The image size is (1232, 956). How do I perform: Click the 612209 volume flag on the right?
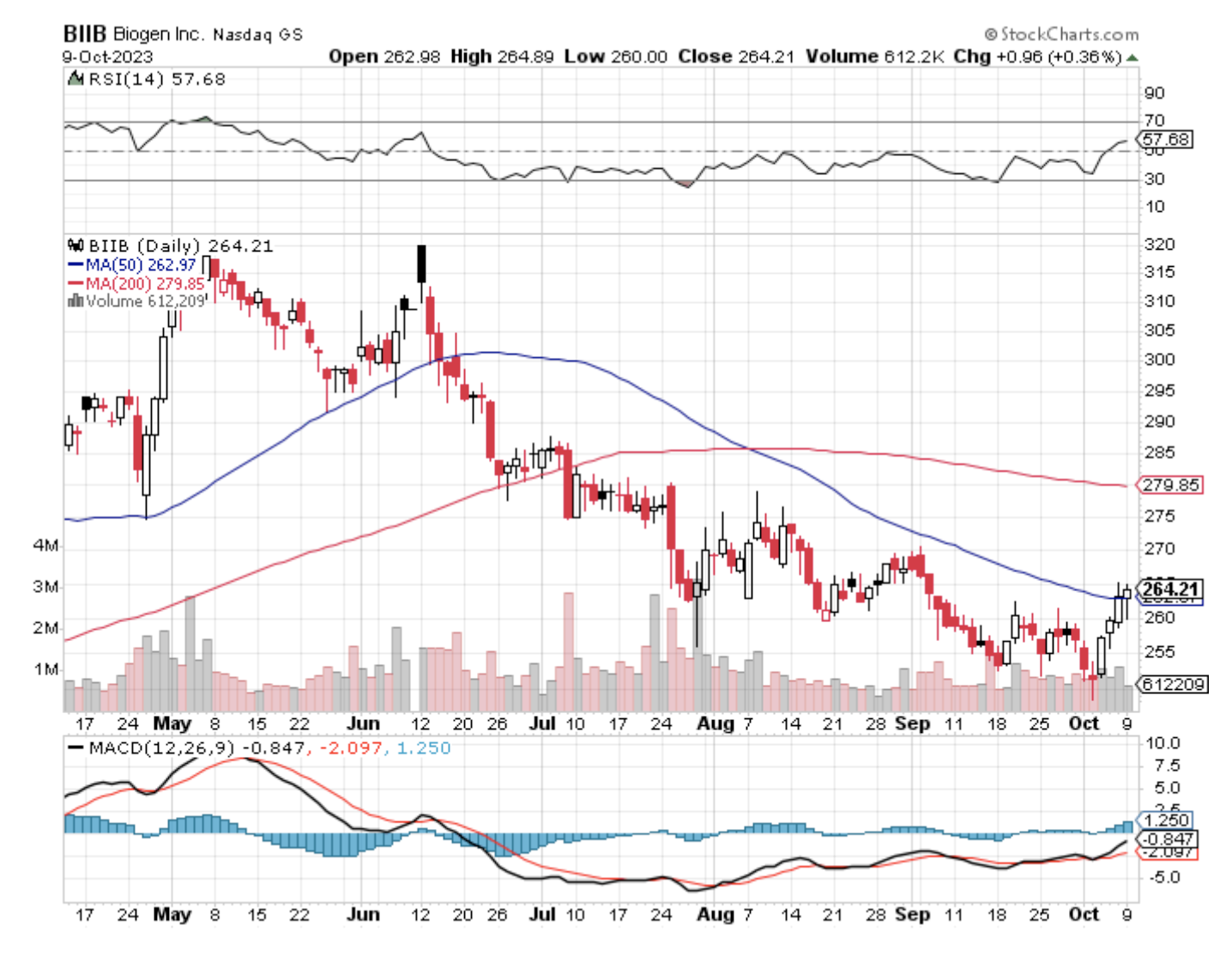click(x=1173, y=684)
